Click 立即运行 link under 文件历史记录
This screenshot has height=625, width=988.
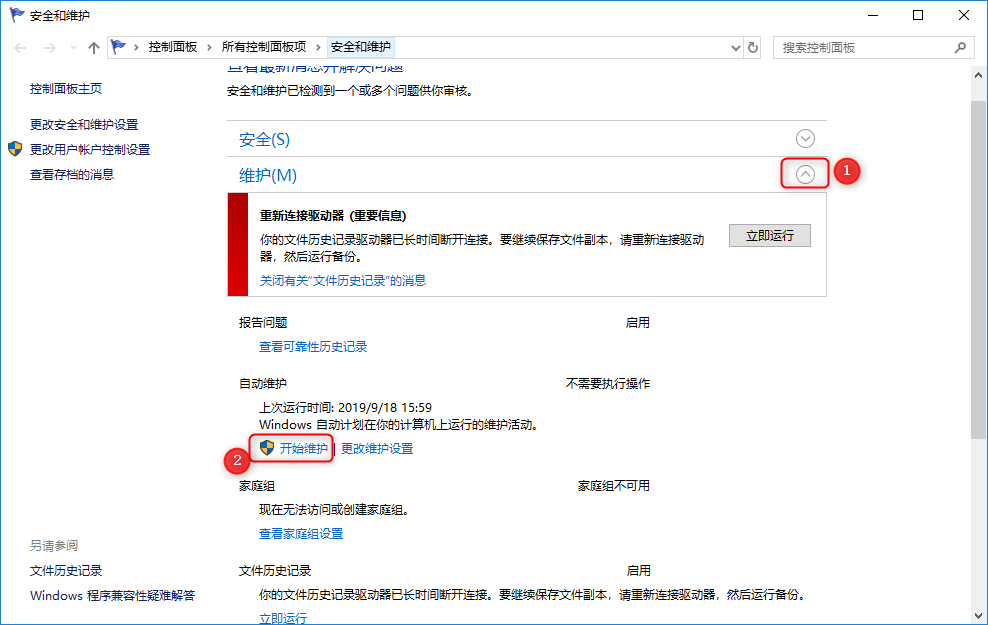(x=283, y=618)
